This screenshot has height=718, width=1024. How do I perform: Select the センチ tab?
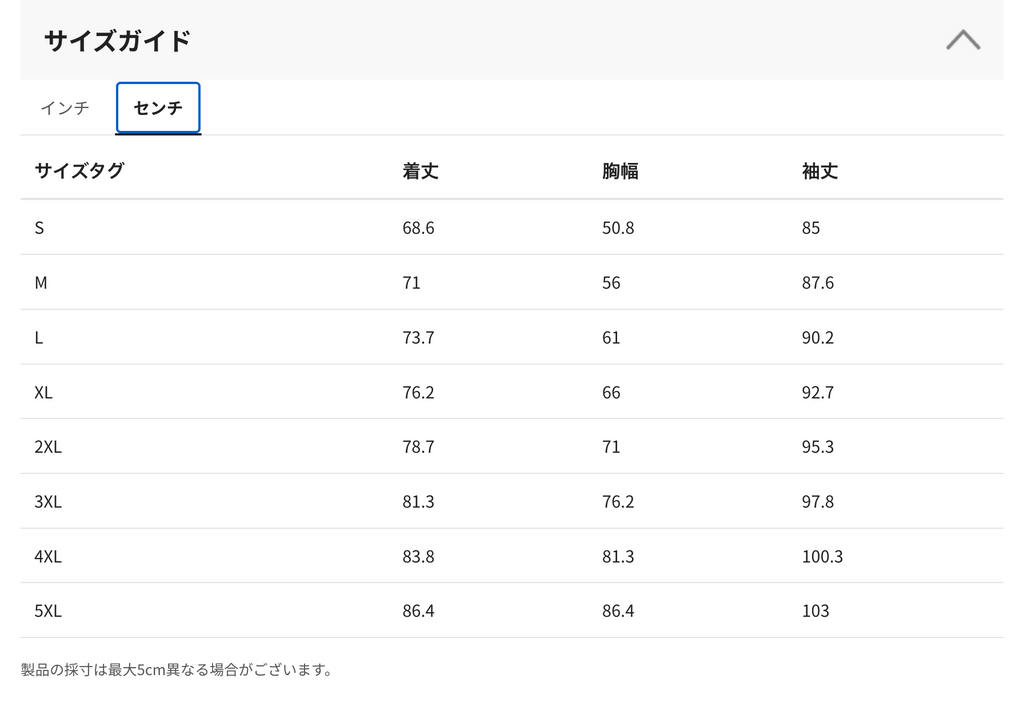click(x=158, y=108)
